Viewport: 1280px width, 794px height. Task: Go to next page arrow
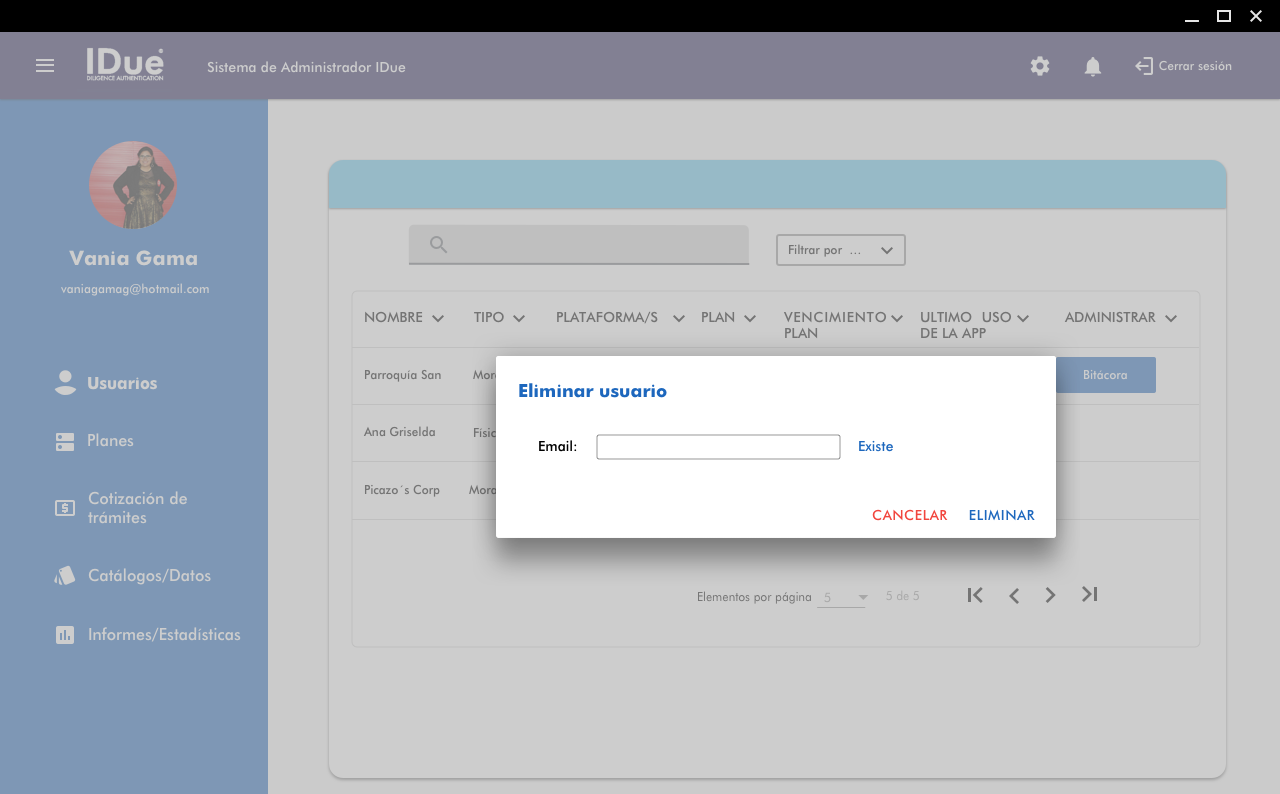click(x=1050, y=595)
